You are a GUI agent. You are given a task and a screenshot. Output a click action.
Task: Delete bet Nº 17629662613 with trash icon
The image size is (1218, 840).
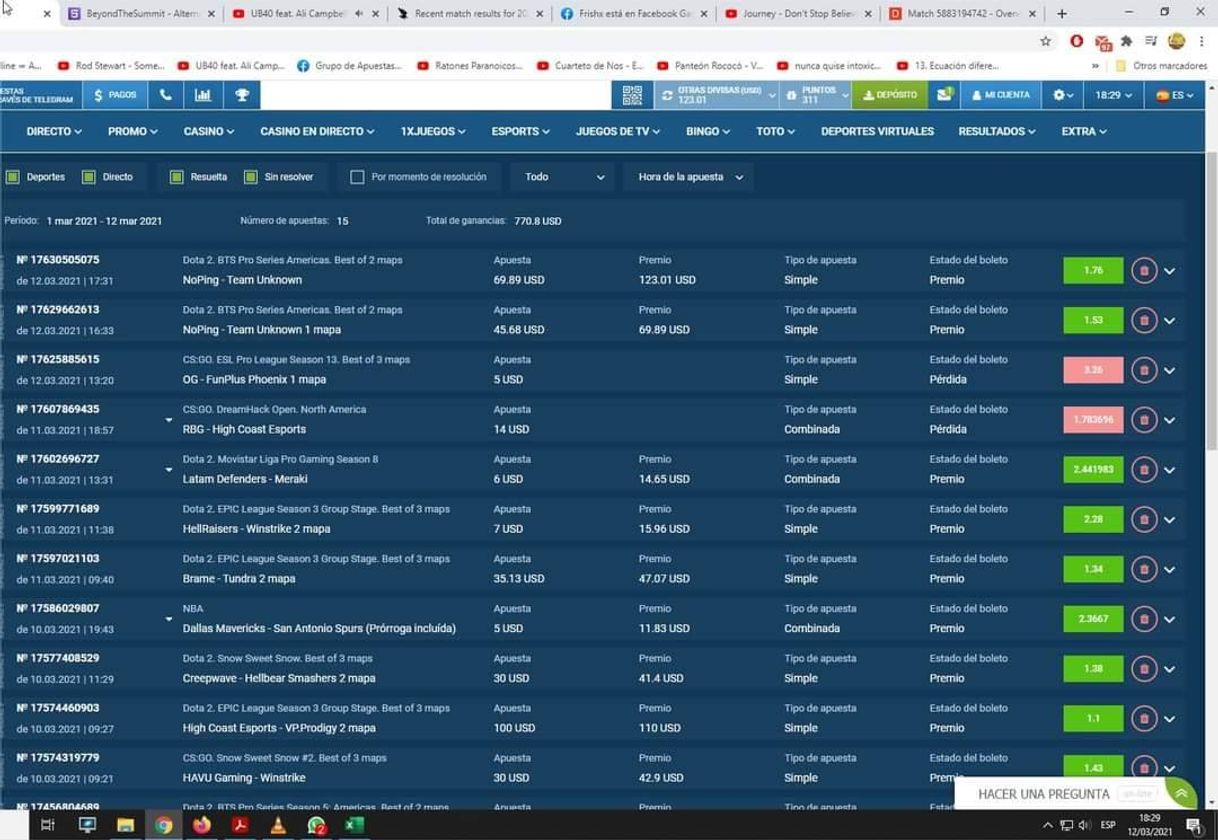tap(1144, 320)
